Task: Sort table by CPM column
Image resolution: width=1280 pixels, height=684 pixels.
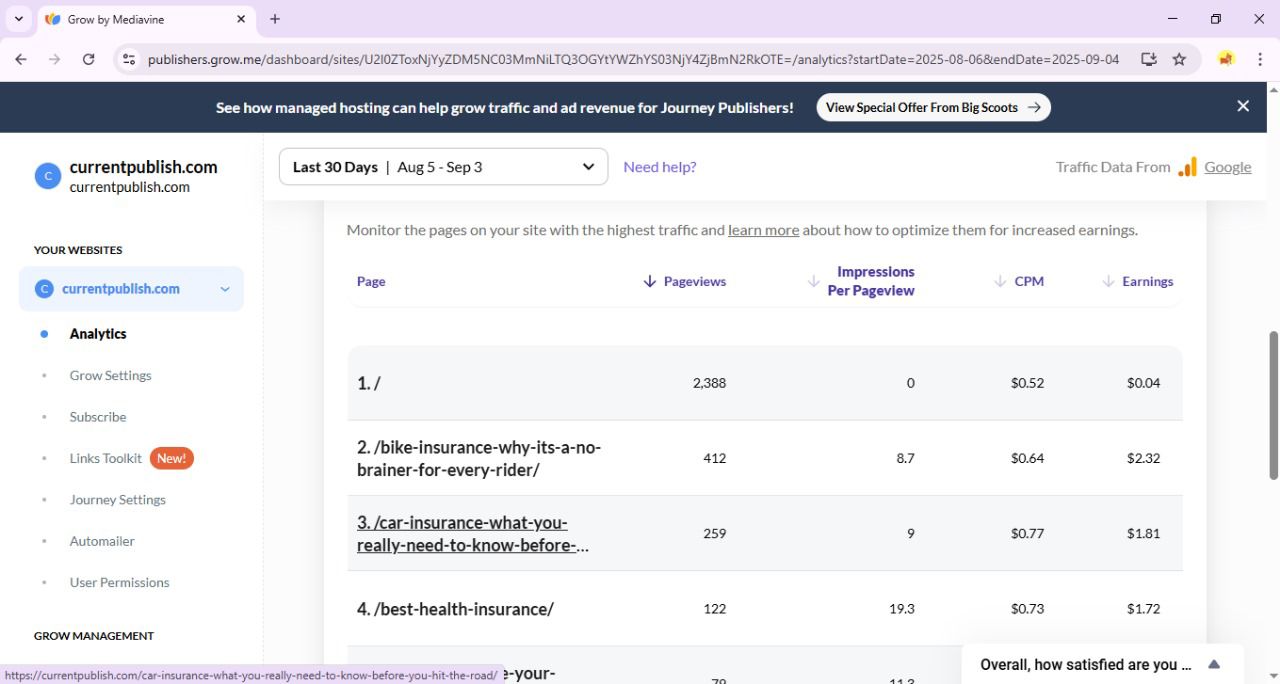Action: (1019, 281)
